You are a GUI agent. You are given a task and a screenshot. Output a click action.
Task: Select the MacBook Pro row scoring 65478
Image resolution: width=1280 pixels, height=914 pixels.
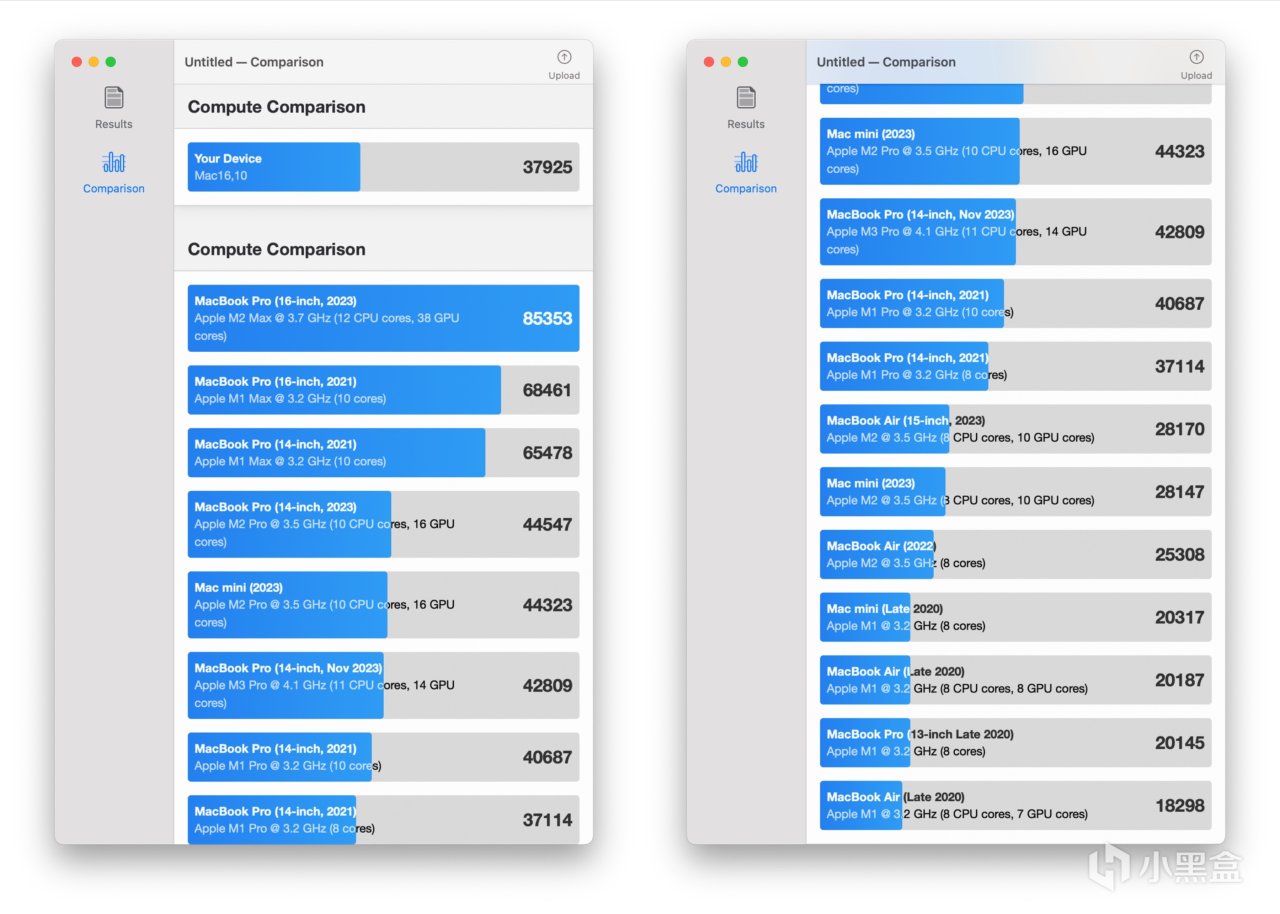pyautogui.click(x=383, y=453)
